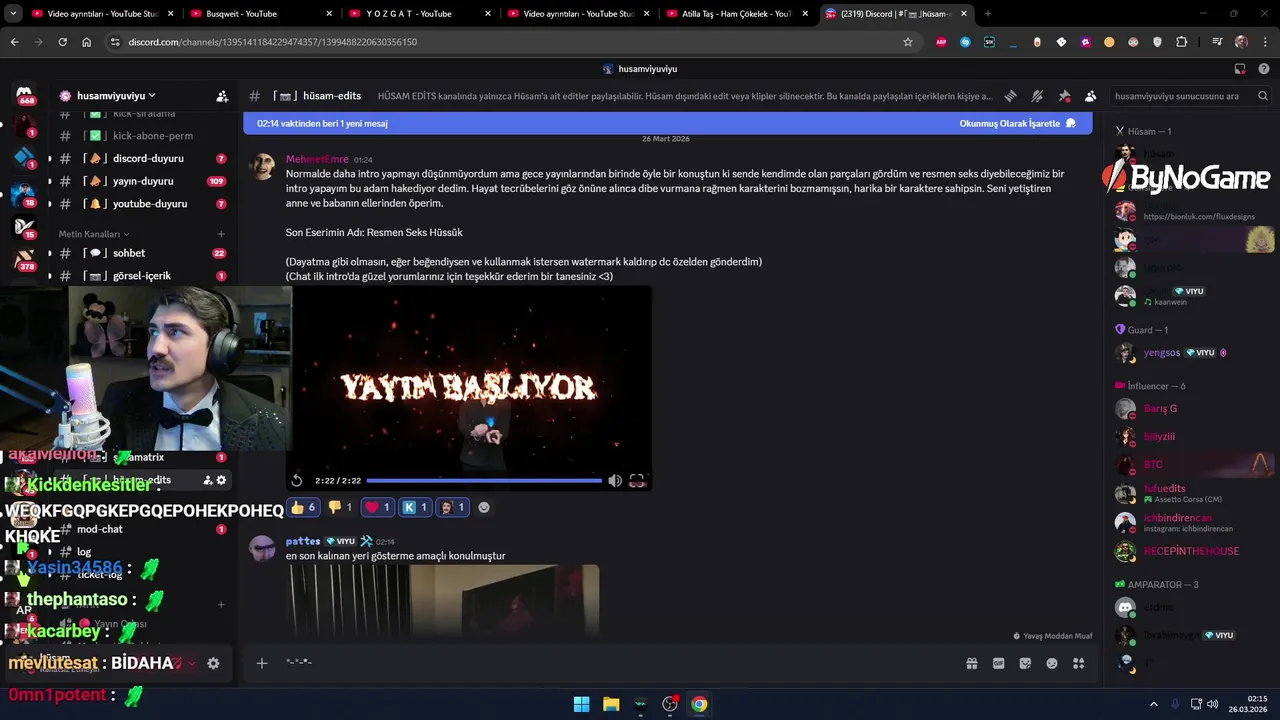Open the apps launcher icon in message bar
1280x720 pixels.
[1079, 663]
